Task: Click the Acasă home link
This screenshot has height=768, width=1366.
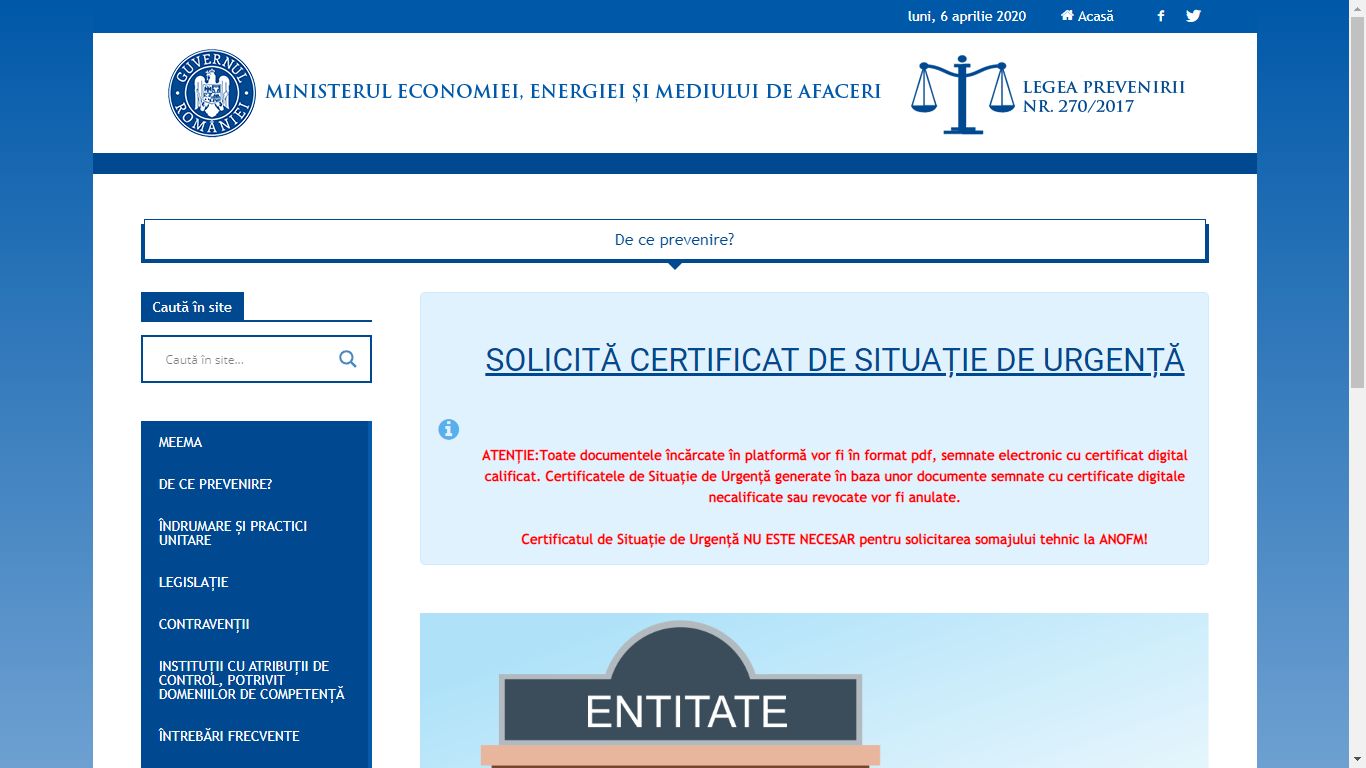Action: point(1087,16)
